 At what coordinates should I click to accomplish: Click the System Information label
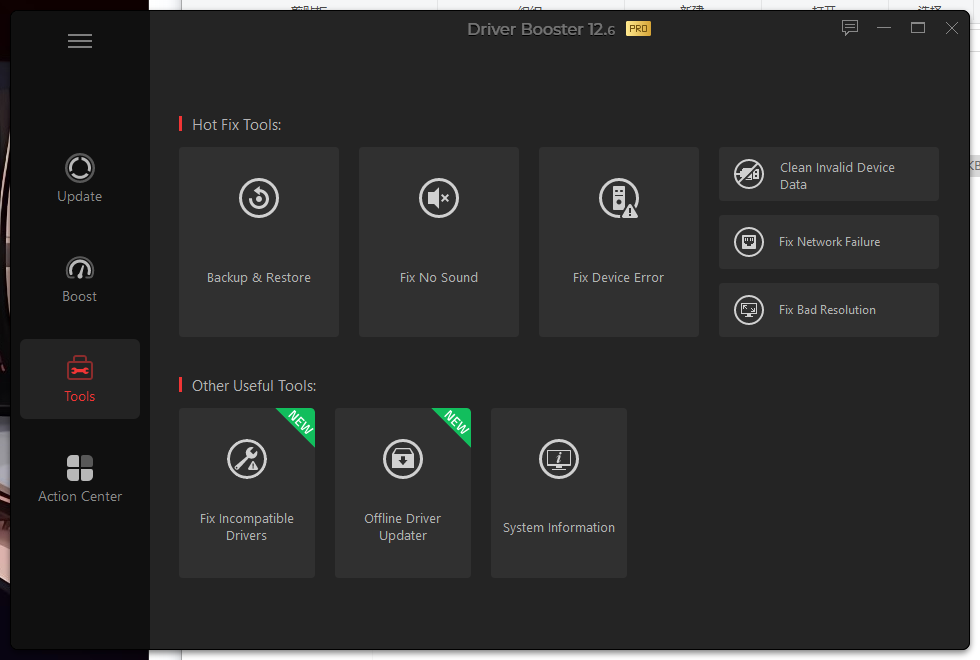point(559,528)
